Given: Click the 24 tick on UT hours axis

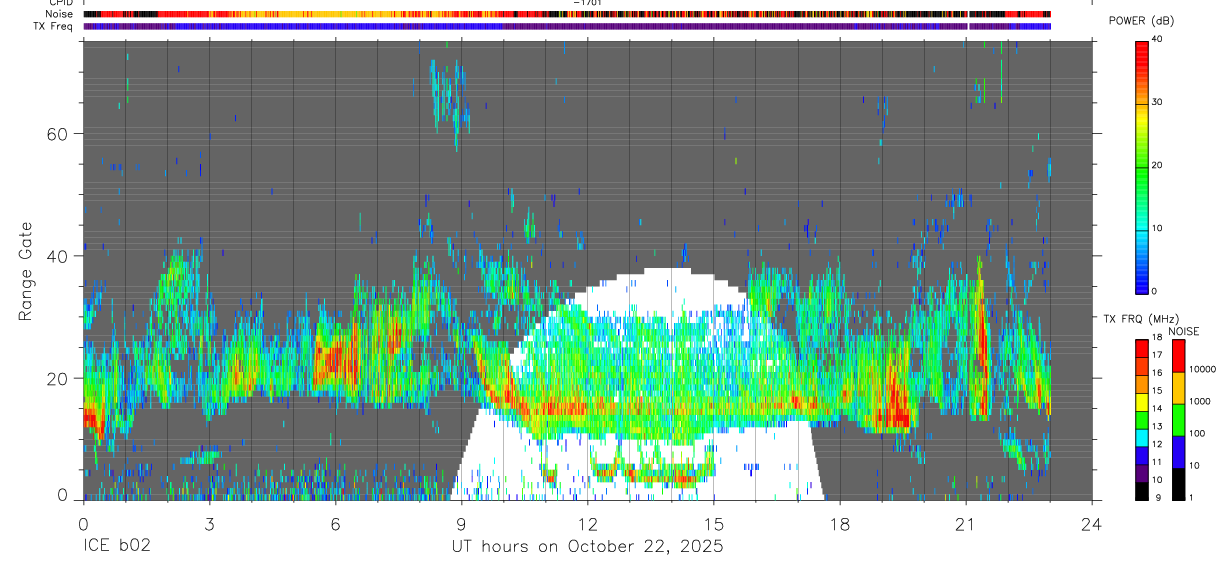Looking at the screenshot, I should tap(1092, 524).
